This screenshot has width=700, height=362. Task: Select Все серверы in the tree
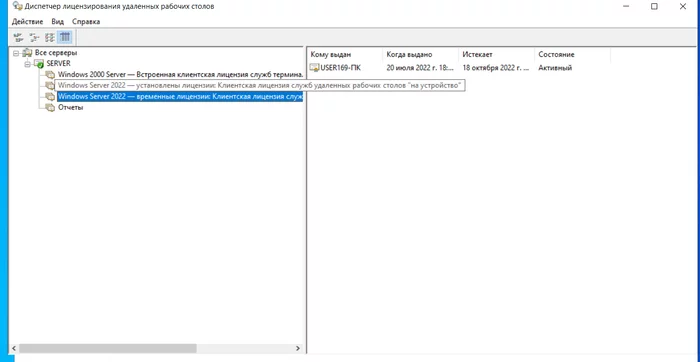coord(56,53)
